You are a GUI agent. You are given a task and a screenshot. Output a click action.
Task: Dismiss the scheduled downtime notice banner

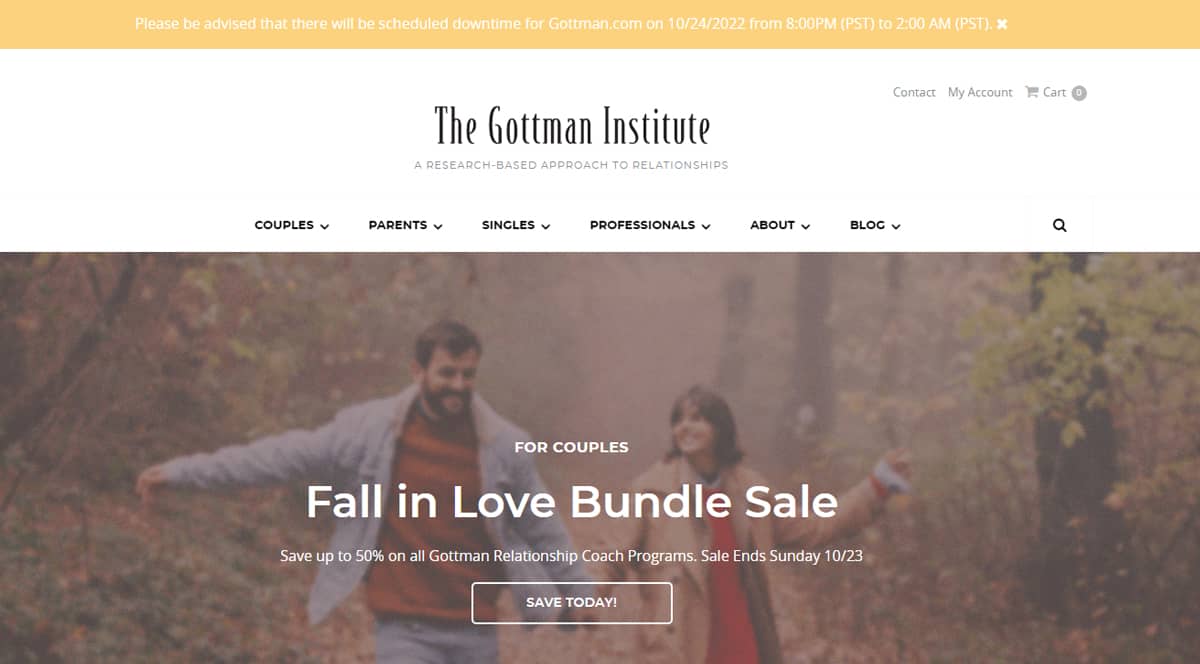tap(1002, 24)
